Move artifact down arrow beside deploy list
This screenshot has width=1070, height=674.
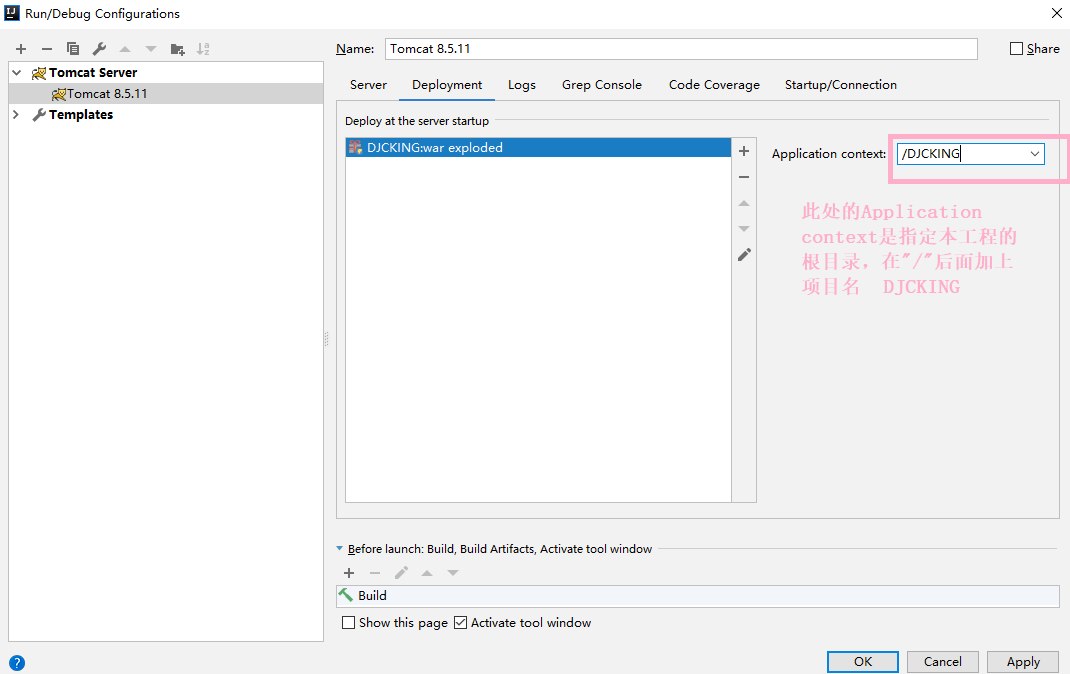click(x=744, y=229)
